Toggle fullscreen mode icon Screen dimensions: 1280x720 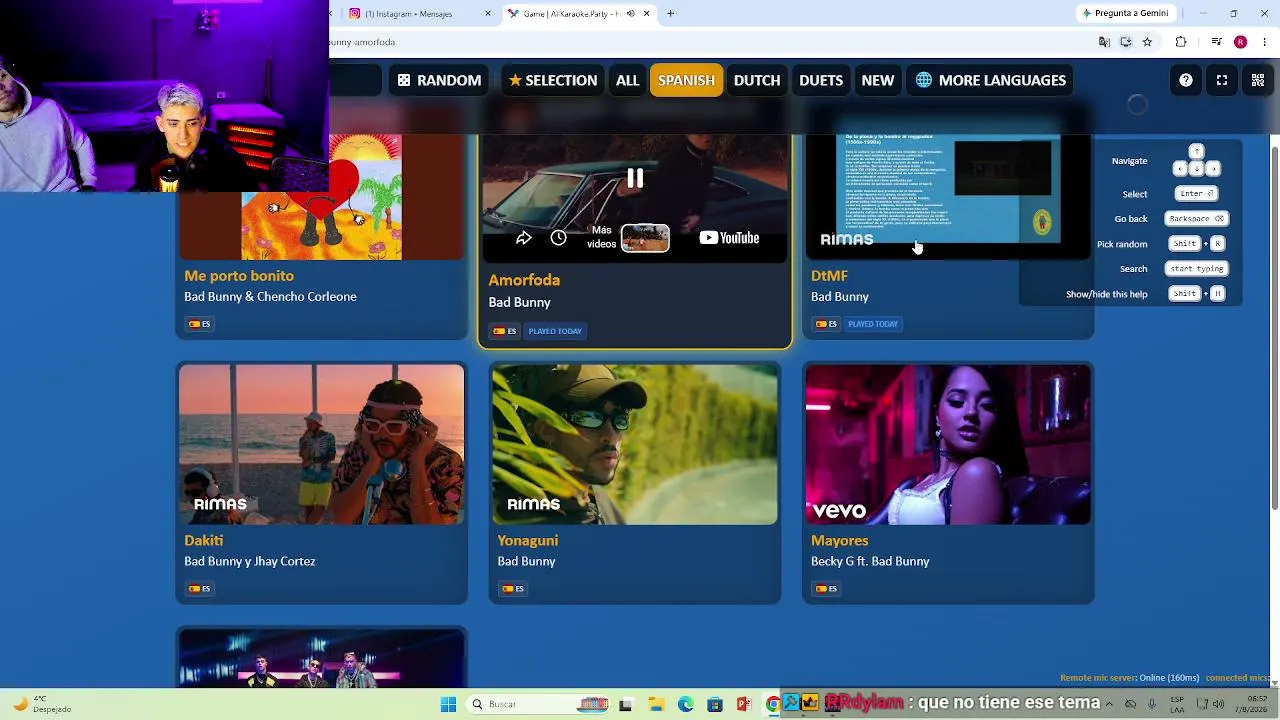tap(1222, 80)
